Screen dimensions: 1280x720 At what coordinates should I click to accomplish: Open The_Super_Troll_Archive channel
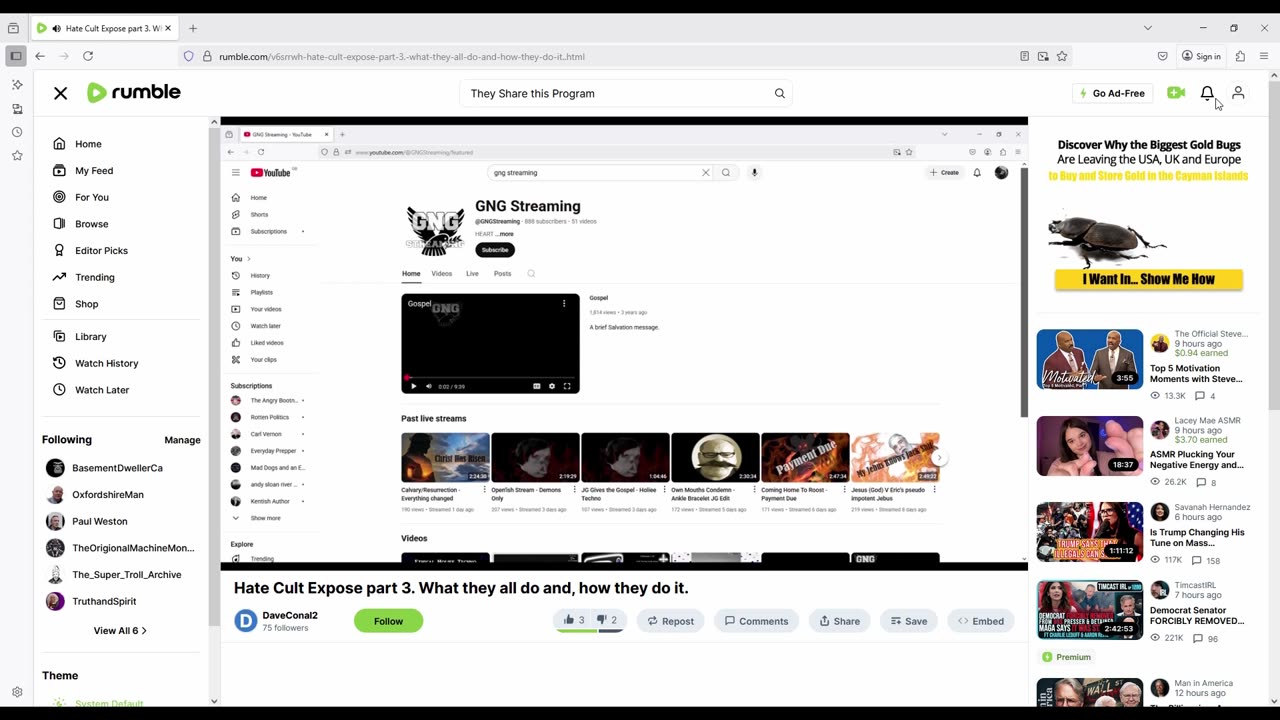(127, 575)
